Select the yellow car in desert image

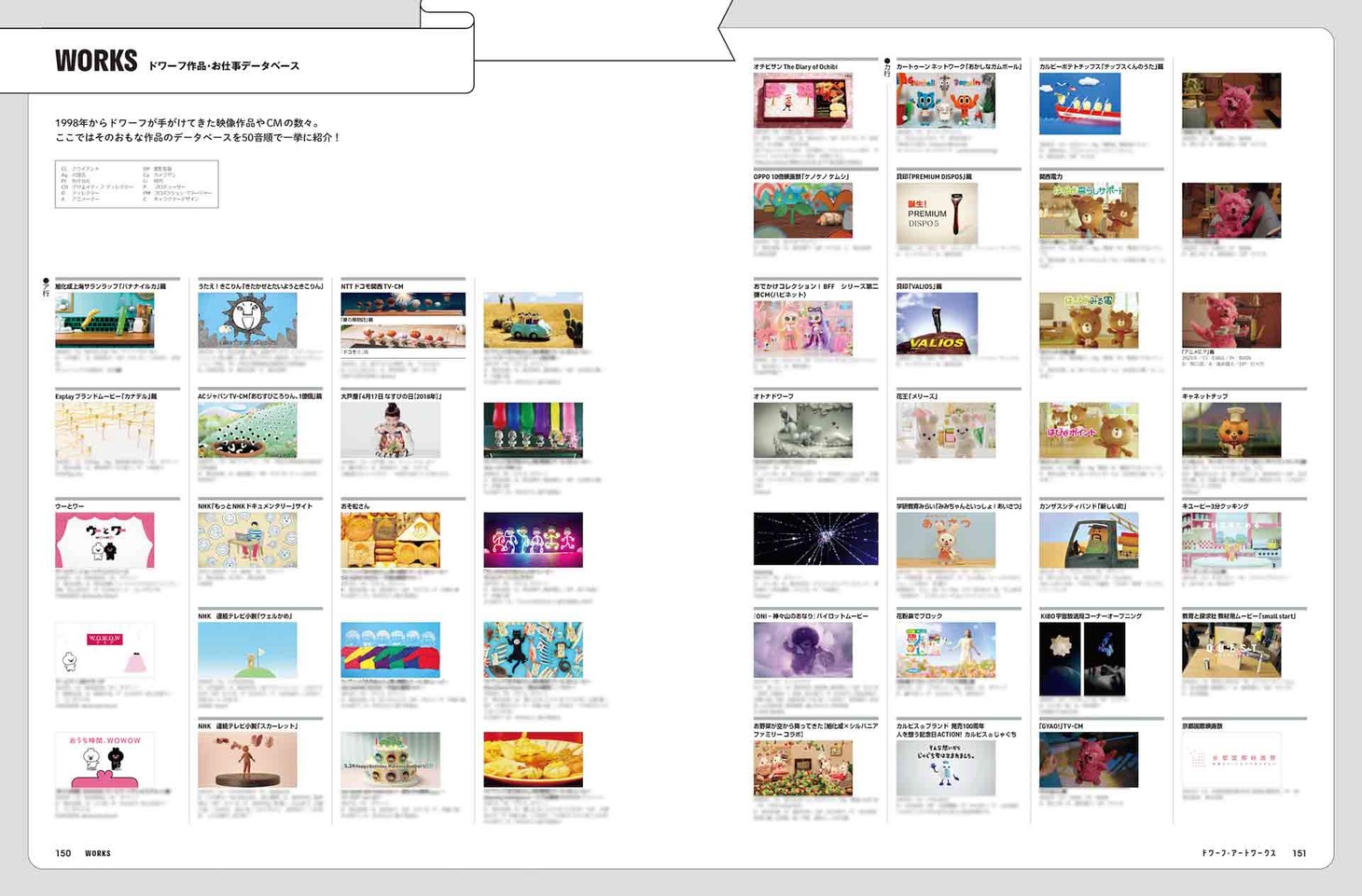tap(533, 321)
